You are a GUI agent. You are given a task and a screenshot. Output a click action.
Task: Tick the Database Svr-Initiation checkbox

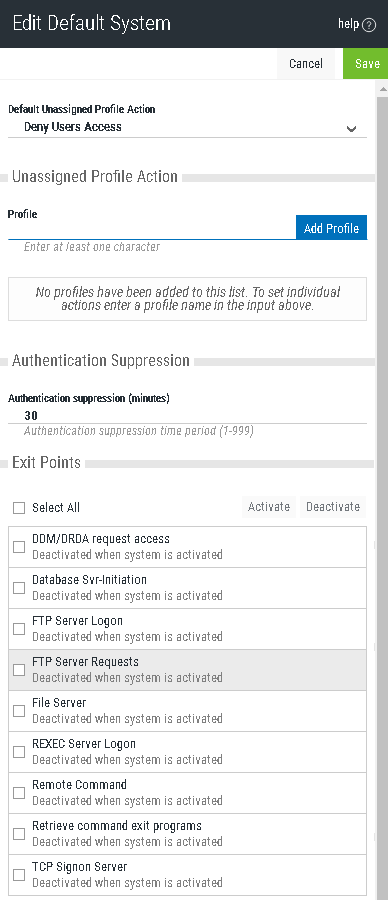pos(19,588)
